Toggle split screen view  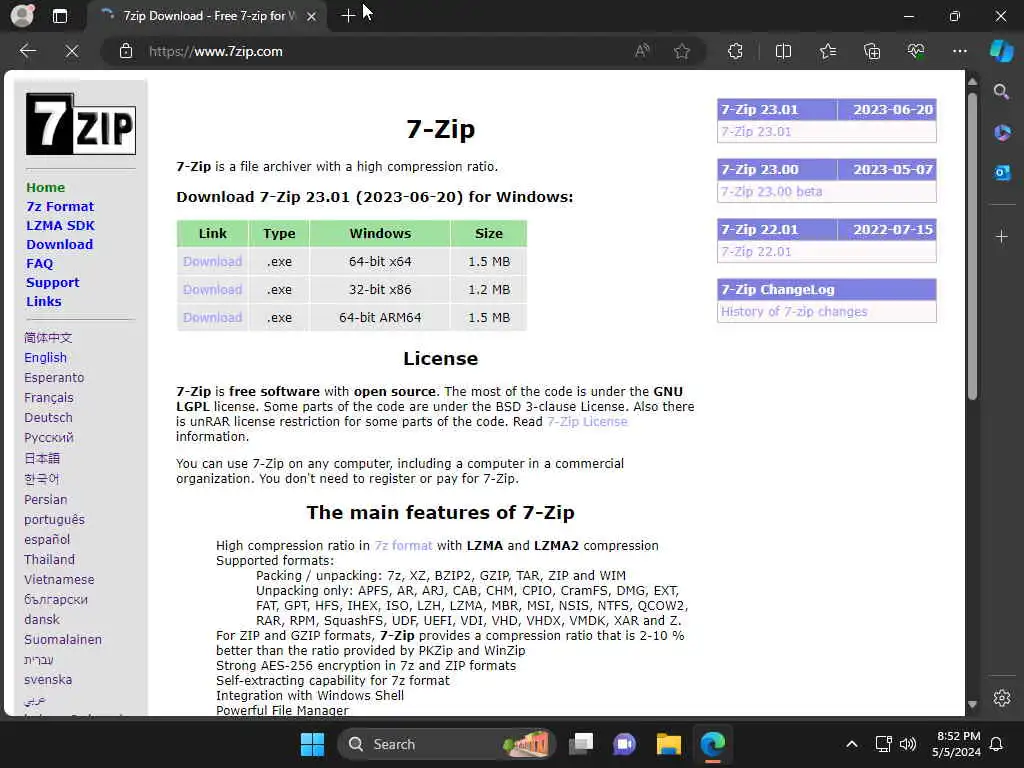(x=783, y=51)
